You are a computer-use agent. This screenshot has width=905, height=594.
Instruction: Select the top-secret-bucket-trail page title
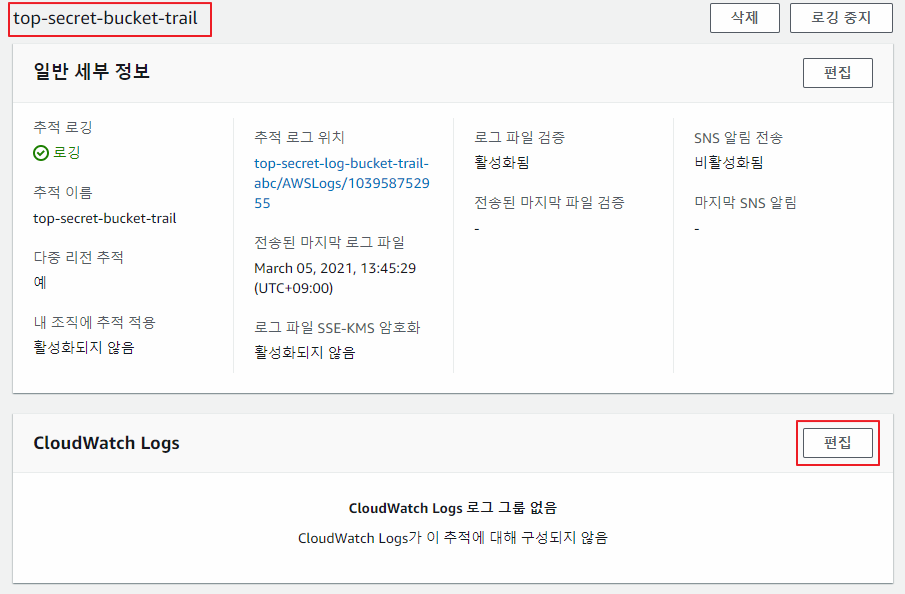pos(106,18)
